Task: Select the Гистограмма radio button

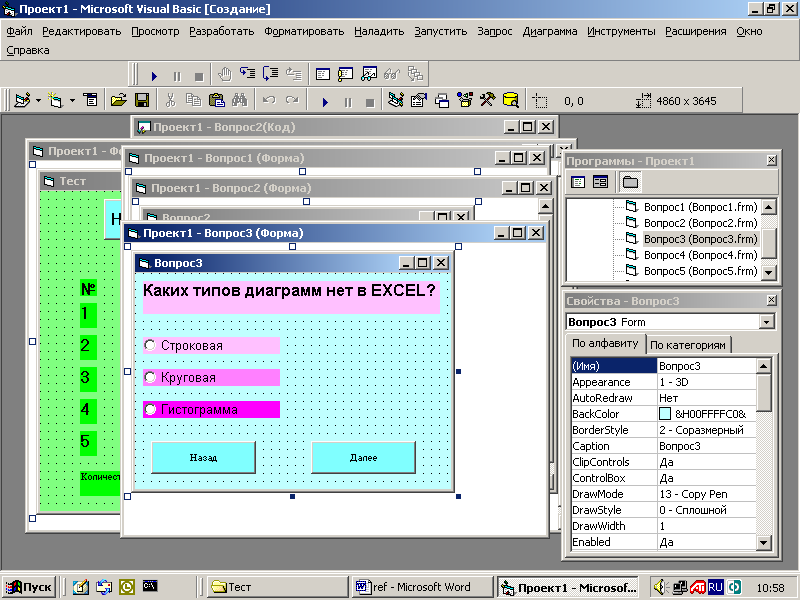Action: pyautogui.click(x=151, y=409)
